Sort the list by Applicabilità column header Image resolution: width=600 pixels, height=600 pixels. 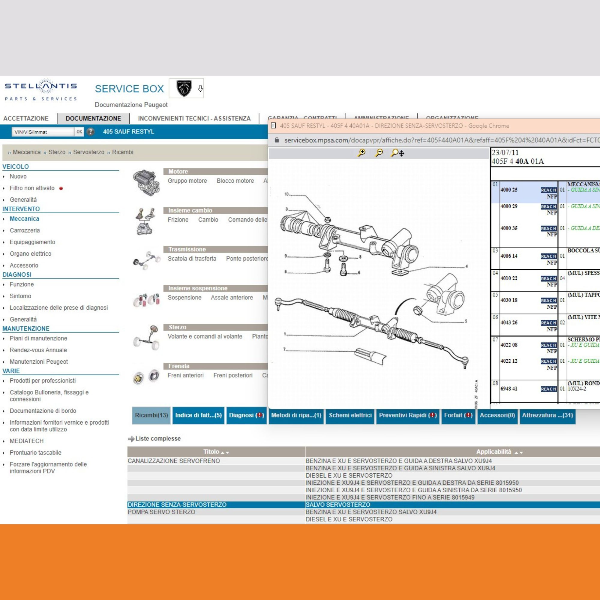[494, 452]
